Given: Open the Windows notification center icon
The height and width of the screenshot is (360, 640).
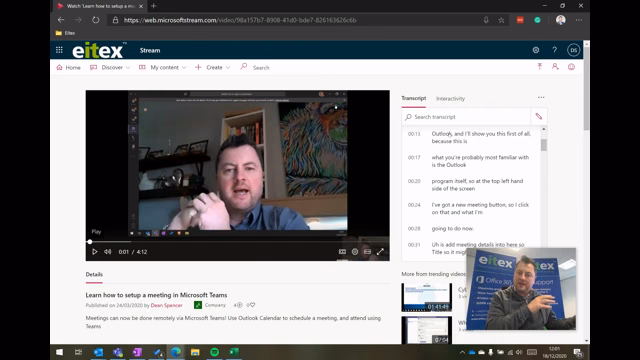Looking at the screenshot, I should (x=578, y=352).
